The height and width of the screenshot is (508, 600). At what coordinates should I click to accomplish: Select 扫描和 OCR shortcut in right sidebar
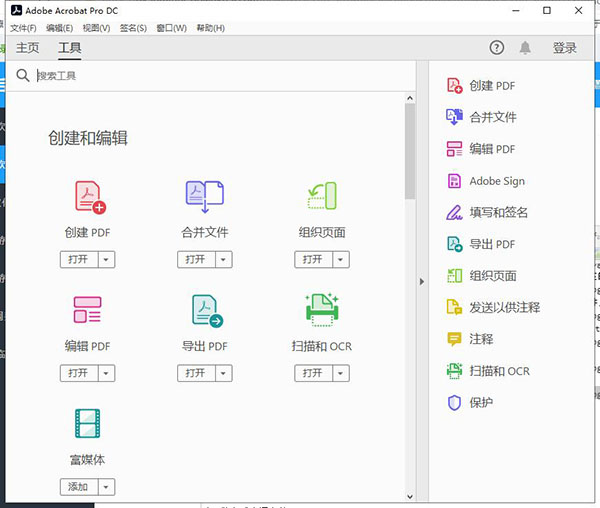(488, 371)
